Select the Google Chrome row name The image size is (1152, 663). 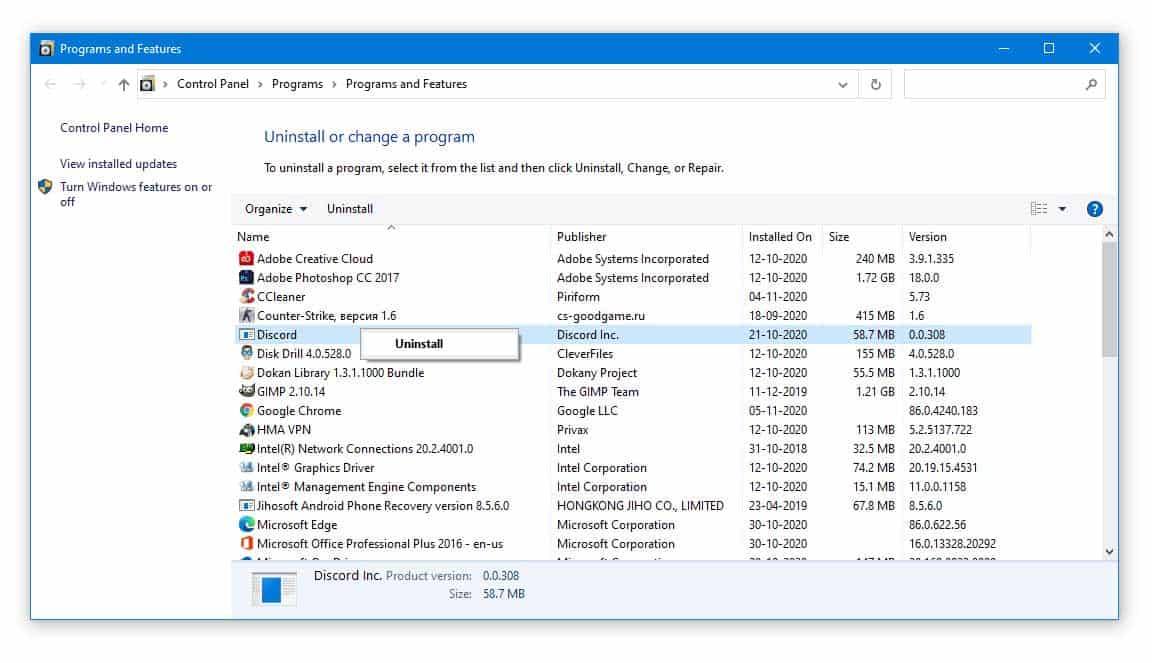[299, 411]
